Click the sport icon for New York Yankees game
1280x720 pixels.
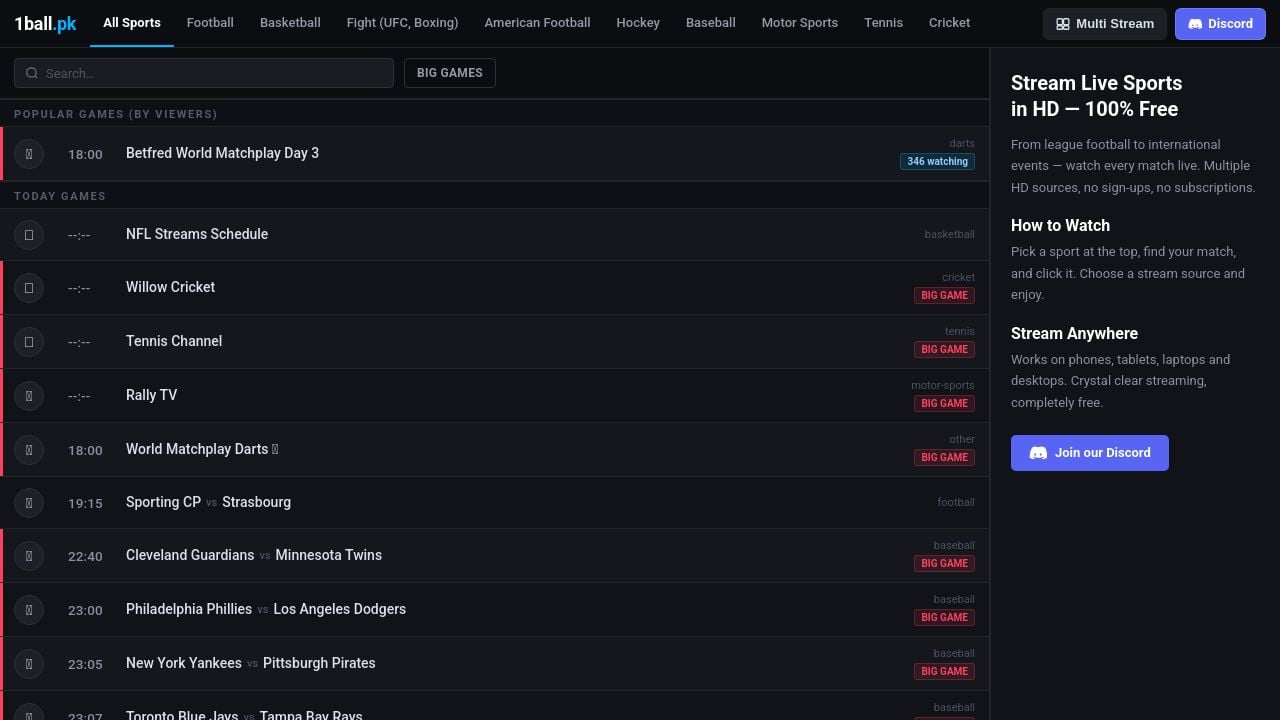coord(29,664)
